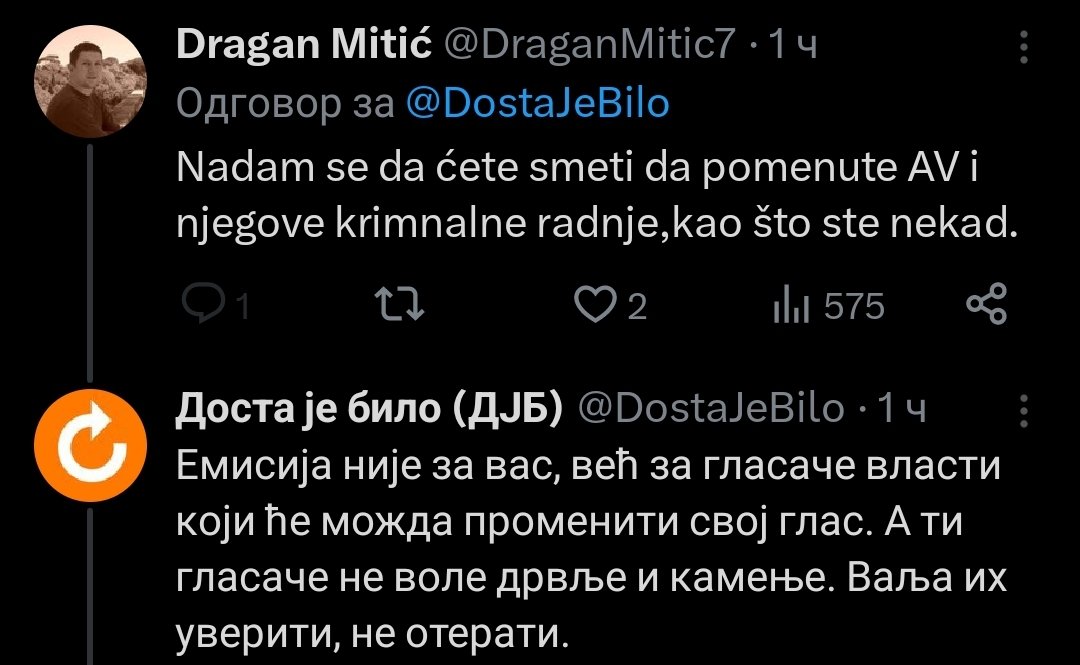Open view analytics bar chart icon
The width and height of the screenshot is (1080, 665).
coord(790,306)
